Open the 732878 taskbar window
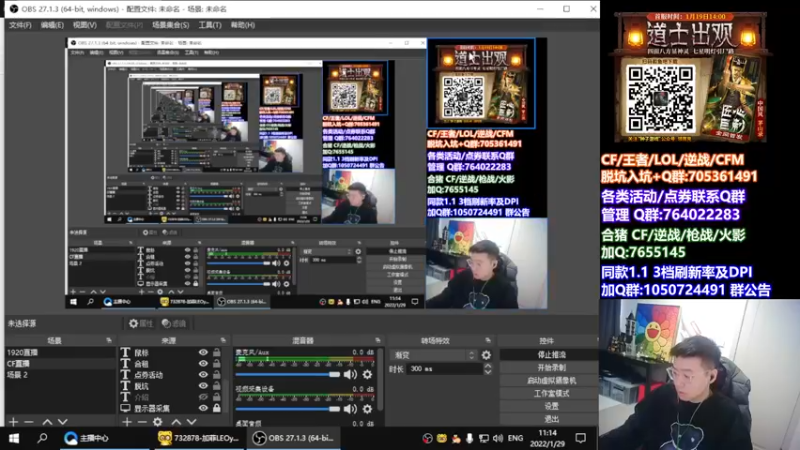The height and width of the screenshot is (450, 800). (x=199, y=438)
